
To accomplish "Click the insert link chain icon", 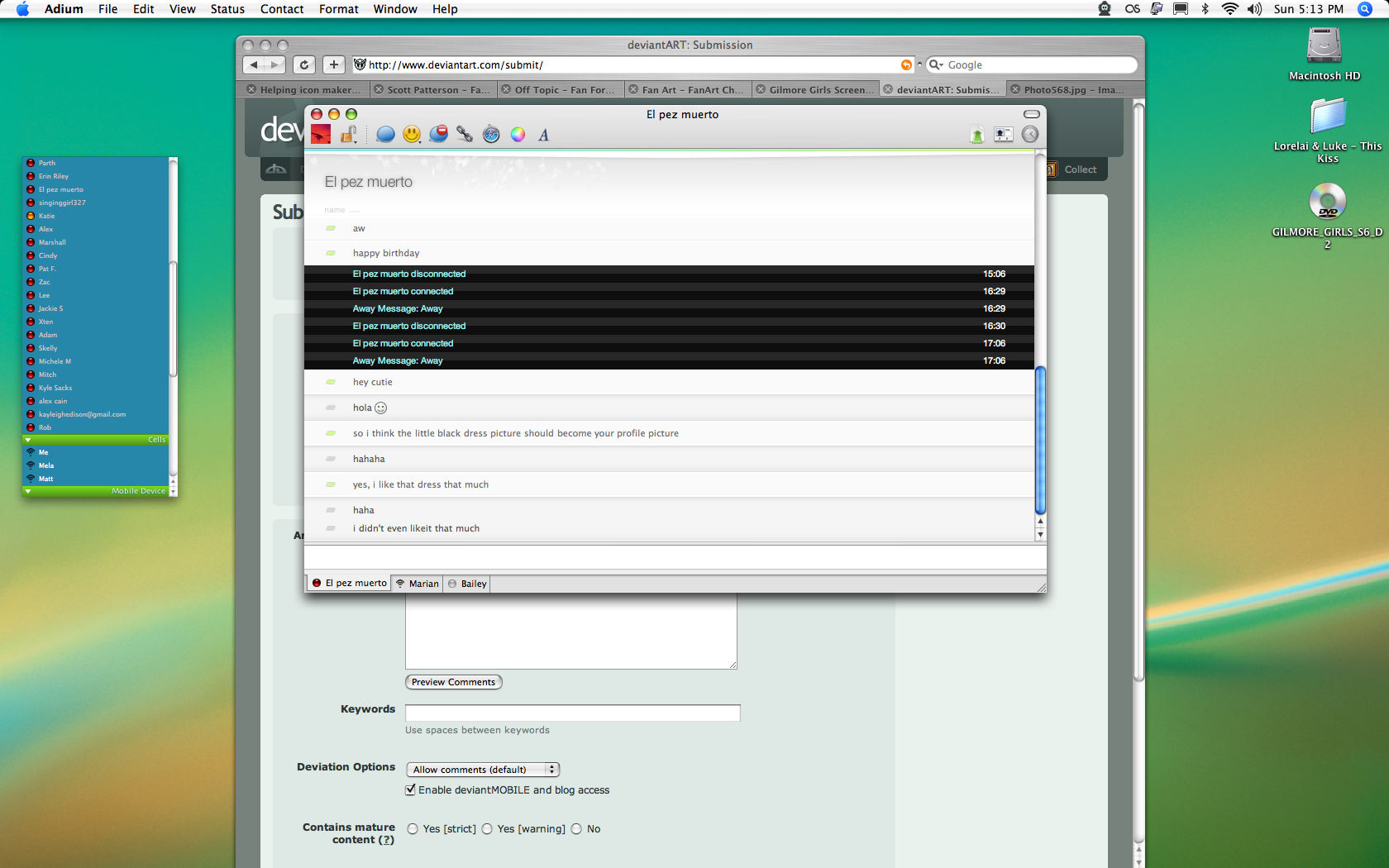I will (x=465, y=134).
